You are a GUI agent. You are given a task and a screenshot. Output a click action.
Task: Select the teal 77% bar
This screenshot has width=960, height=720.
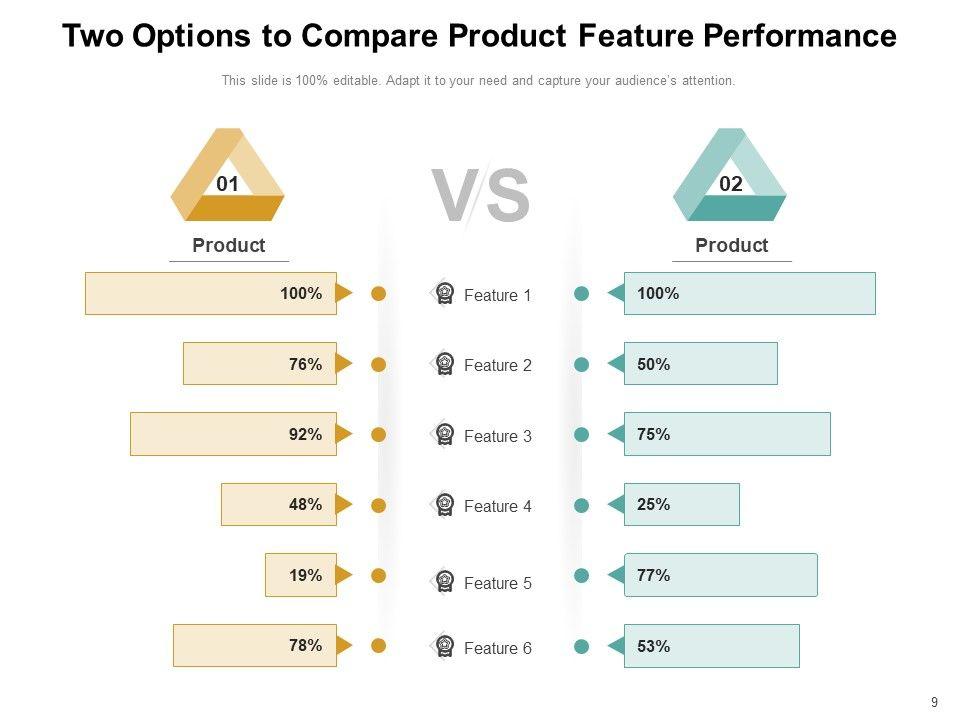(720, 575)
